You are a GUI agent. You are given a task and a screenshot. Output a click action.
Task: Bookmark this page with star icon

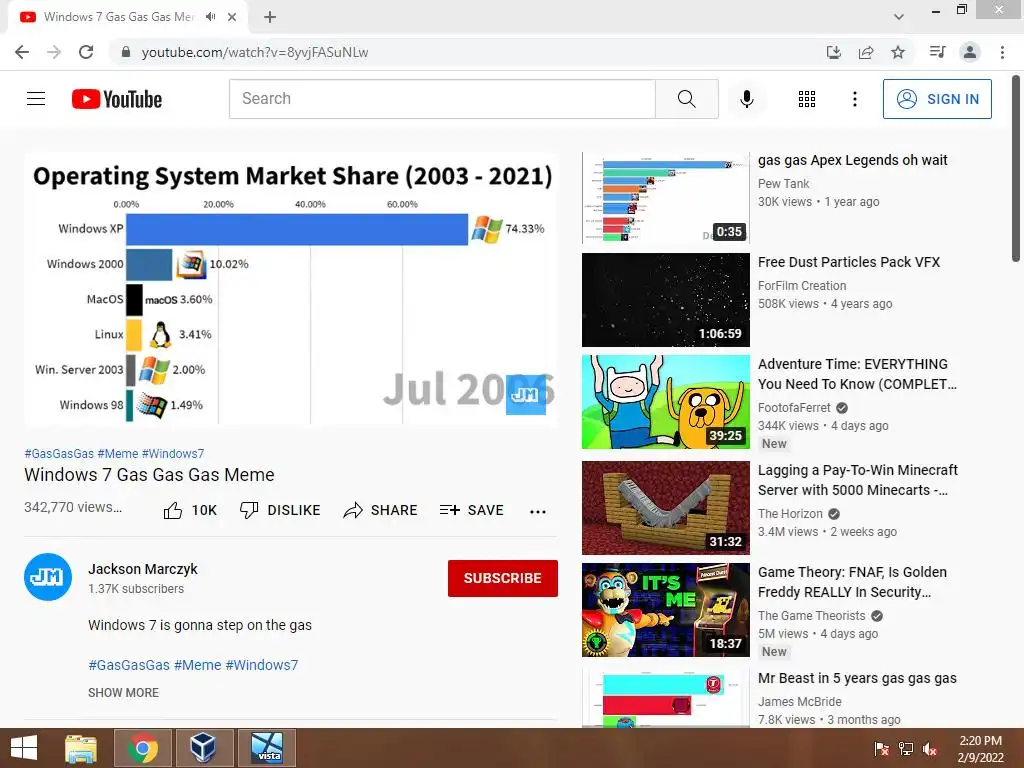click(x=898, y=52)
